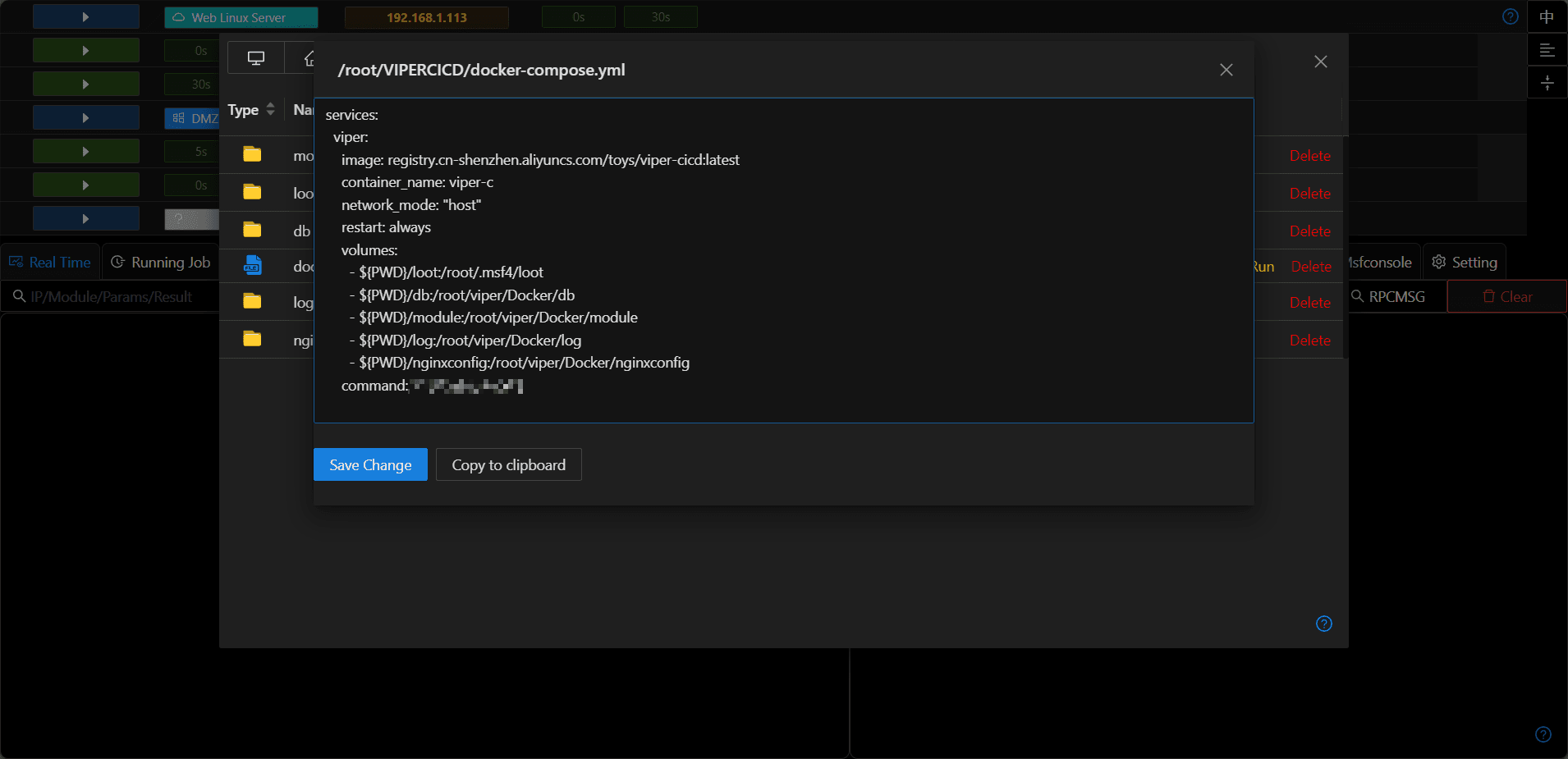Click the help icon at bottom right corner
1568x759 pixels.
click(1543, 734)
